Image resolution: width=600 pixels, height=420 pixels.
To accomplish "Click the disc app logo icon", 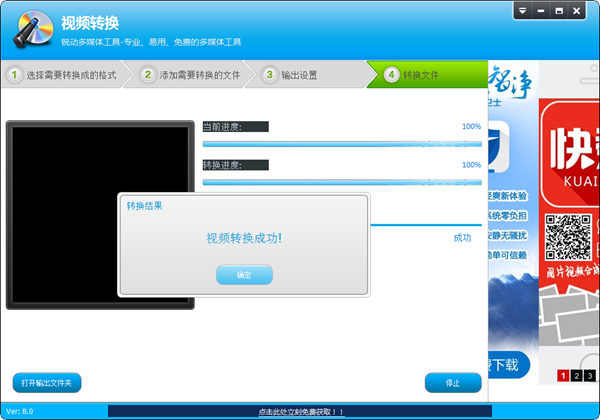I will (33, 29).
